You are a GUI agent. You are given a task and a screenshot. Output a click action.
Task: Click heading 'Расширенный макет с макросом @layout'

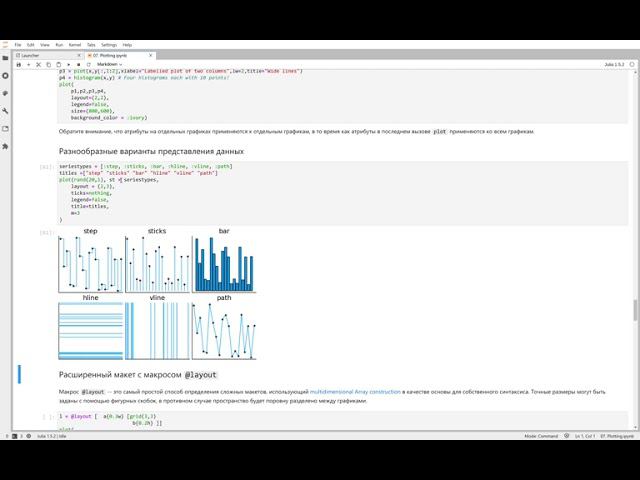(x=138, y=375)
